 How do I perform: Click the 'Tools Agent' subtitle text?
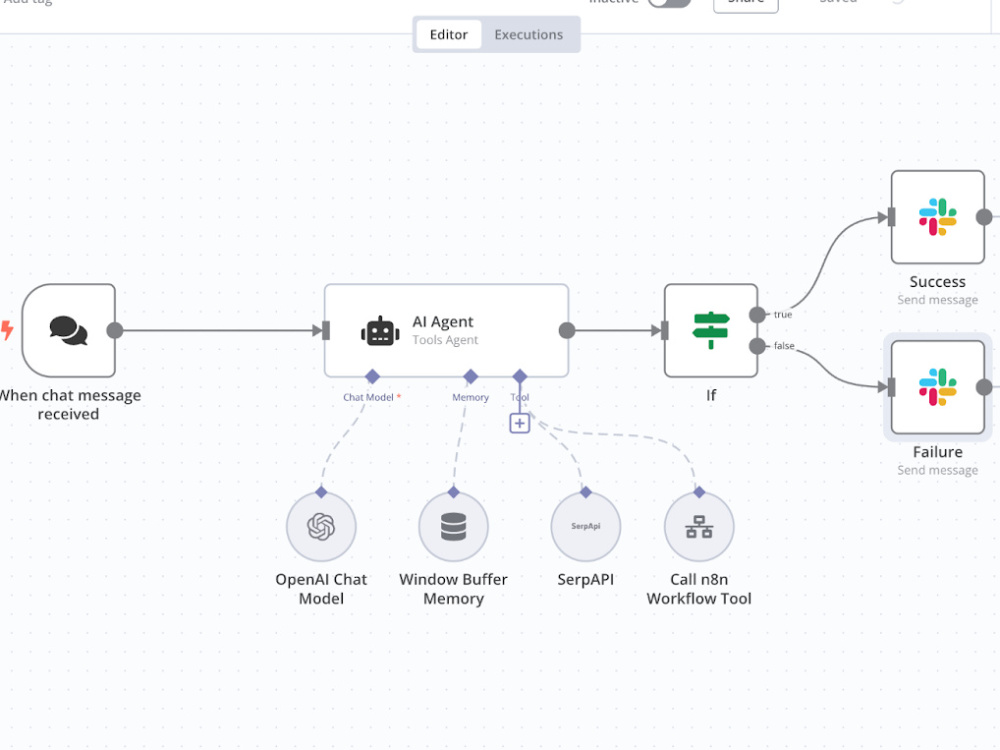pyautogui.click(x=445, y=340)
